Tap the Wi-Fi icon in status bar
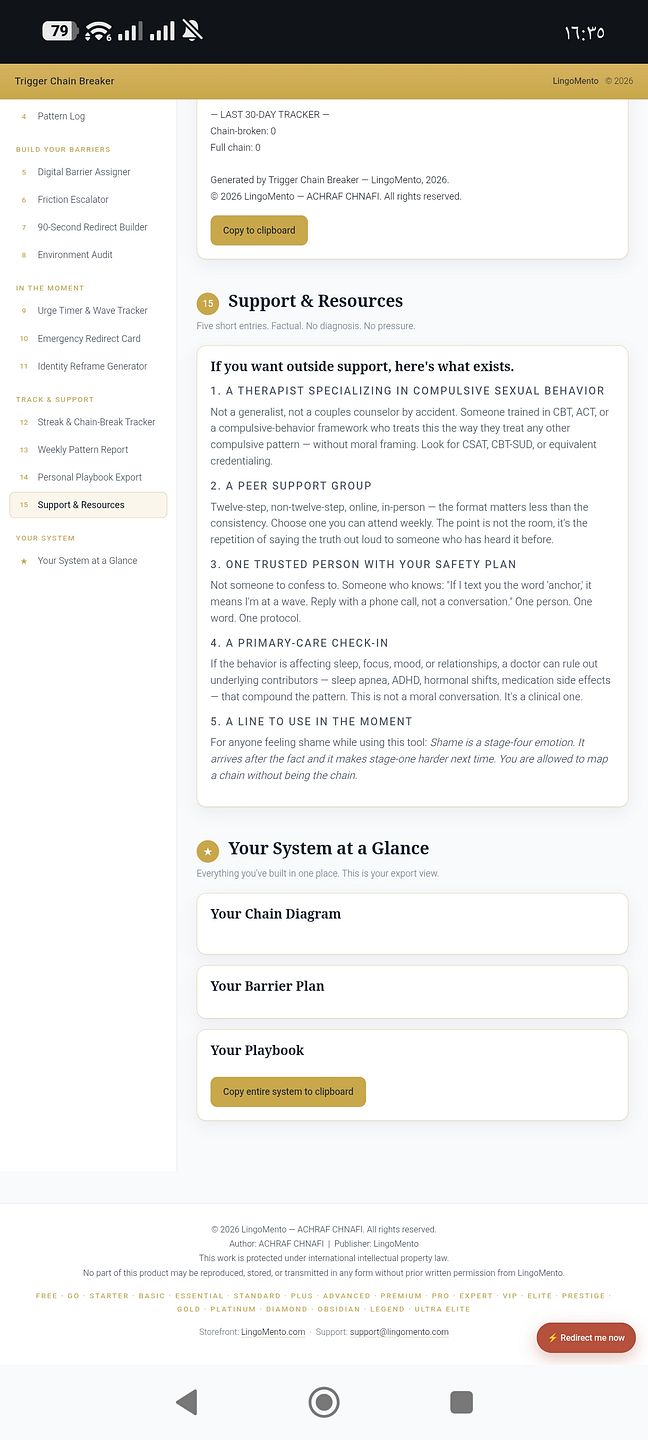Screen dimensions: 648x1440 (x=98, y=31)
